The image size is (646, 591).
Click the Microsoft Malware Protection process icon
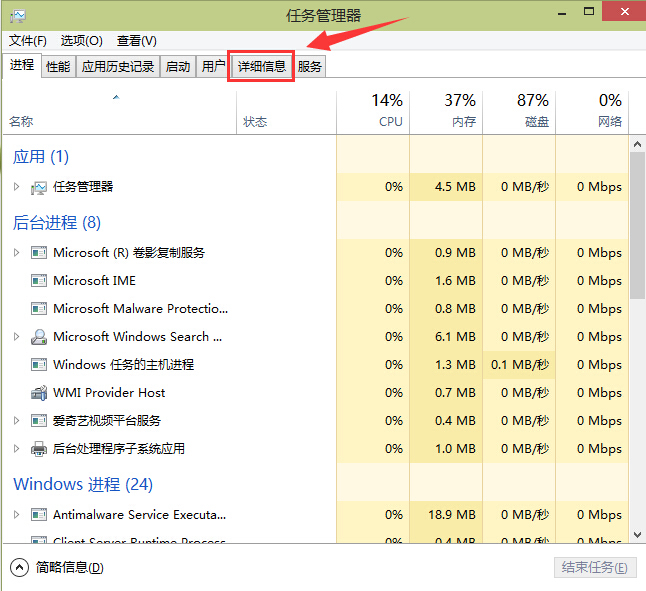tap(39, 309)
